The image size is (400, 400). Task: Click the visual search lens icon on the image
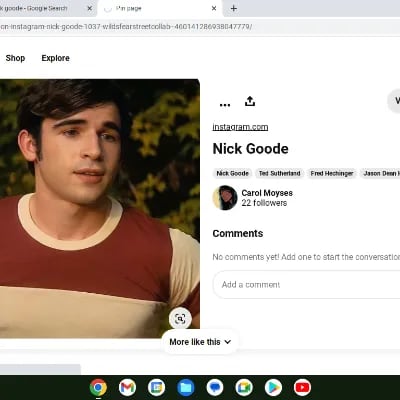tap(180, 319)
